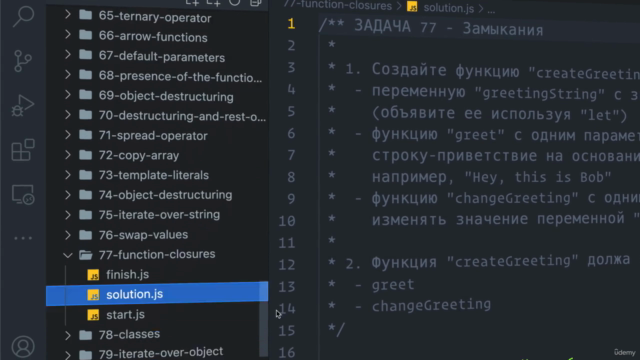The image size is (640, 360).
Task: Open the Run and Debug view
Action: click(x=22, y=105)
